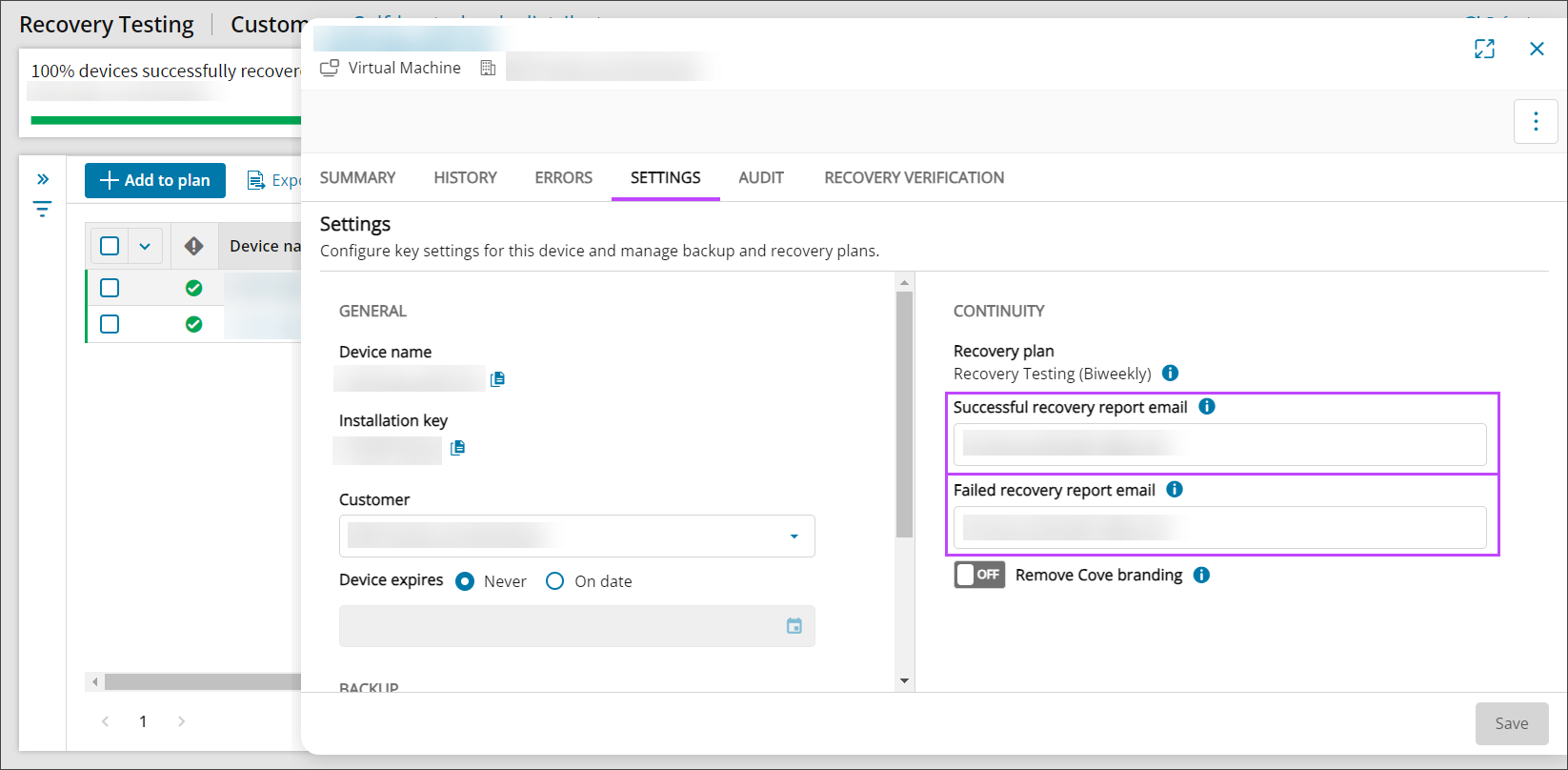Show info for Failed recovery report email
Screen dimensions: 1568x770
(x=1175, y=490)
